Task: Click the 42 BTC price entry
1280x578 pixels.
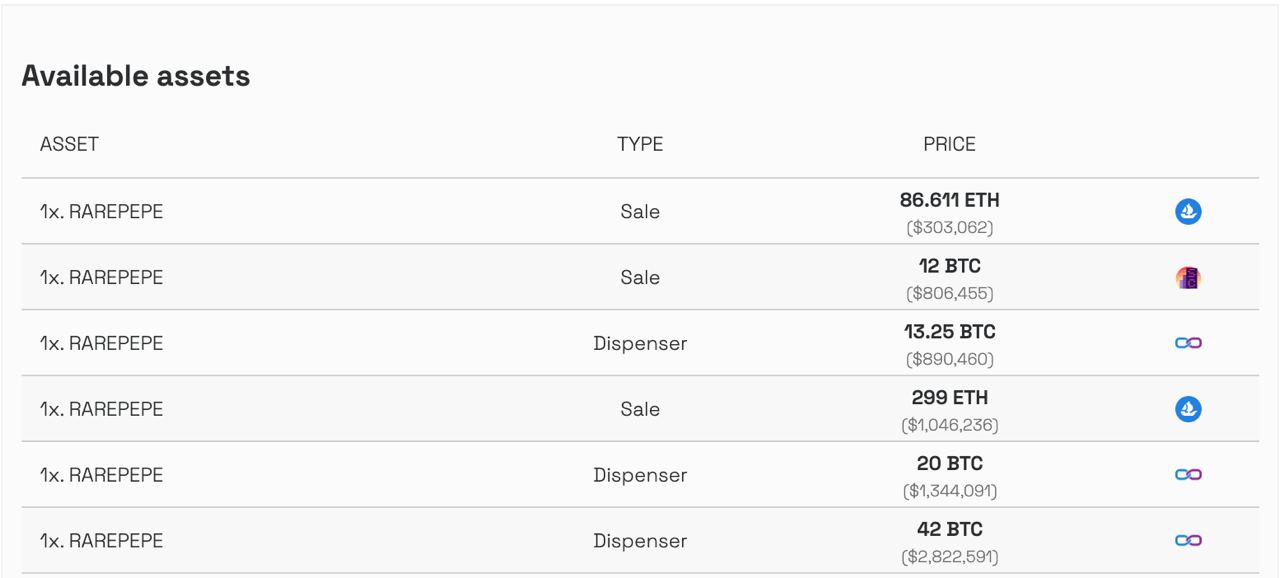Action: point(950,530)
